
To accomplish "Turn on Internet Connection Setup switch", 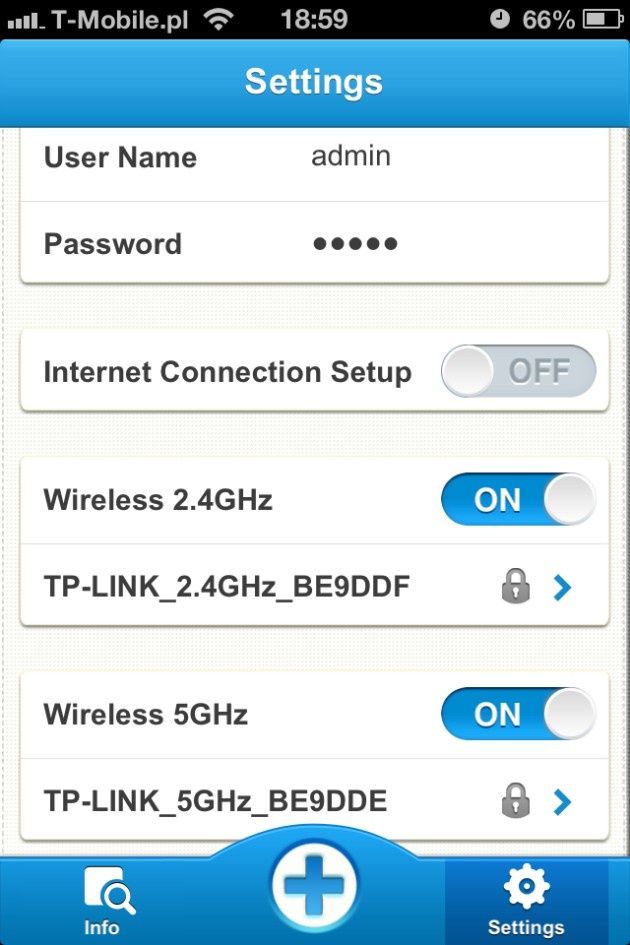I will (x=518, y=371).
